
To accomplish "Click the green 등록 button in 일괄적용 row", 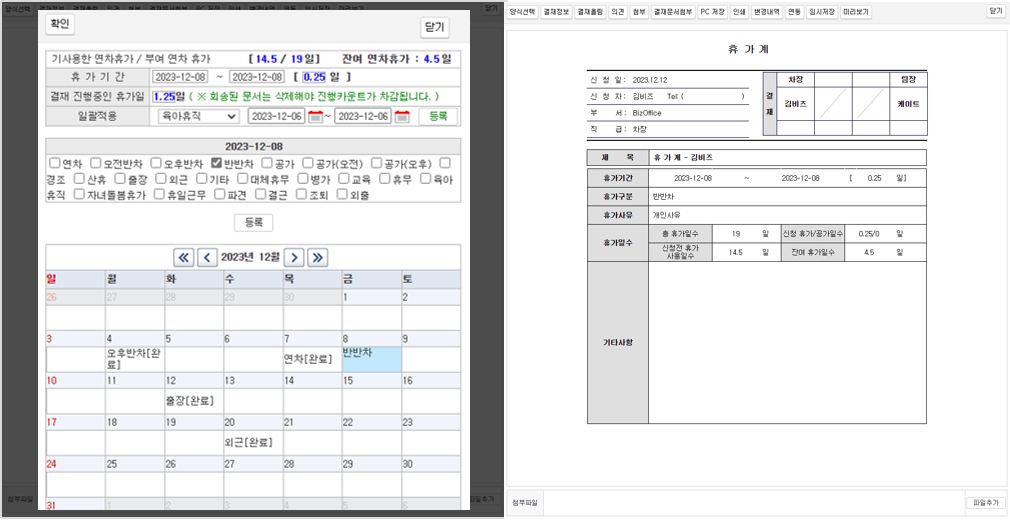I will [x=438, y=117].
